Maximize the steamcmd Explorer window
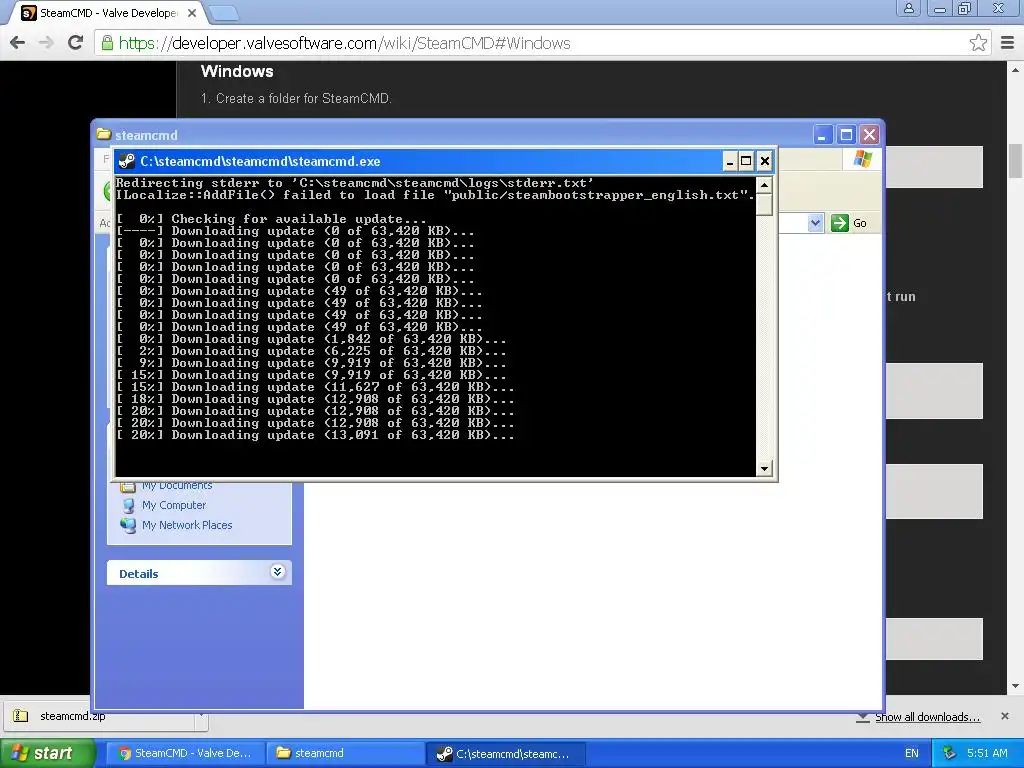Viewport: 1024px width, 768px height. pyautogui.click(x=846, y=135)
